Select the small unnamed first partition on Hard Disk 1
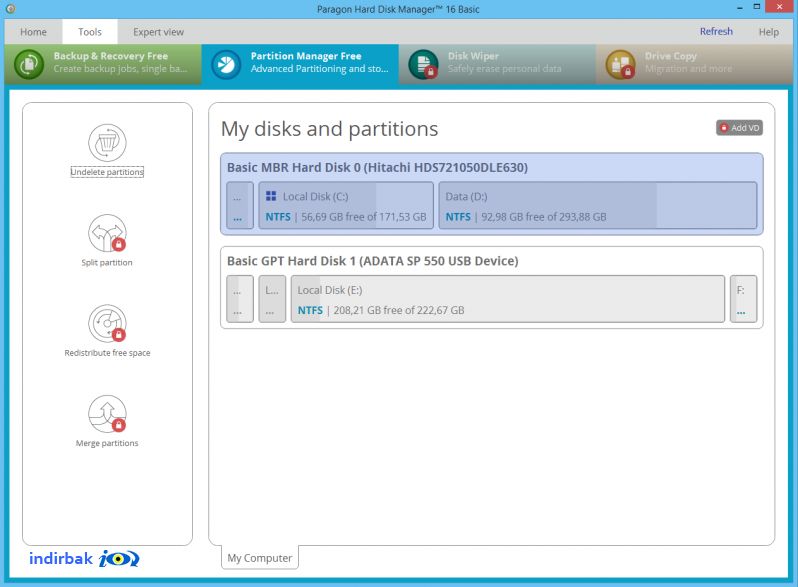Screen dimensions: 798x587 [240, 299]
